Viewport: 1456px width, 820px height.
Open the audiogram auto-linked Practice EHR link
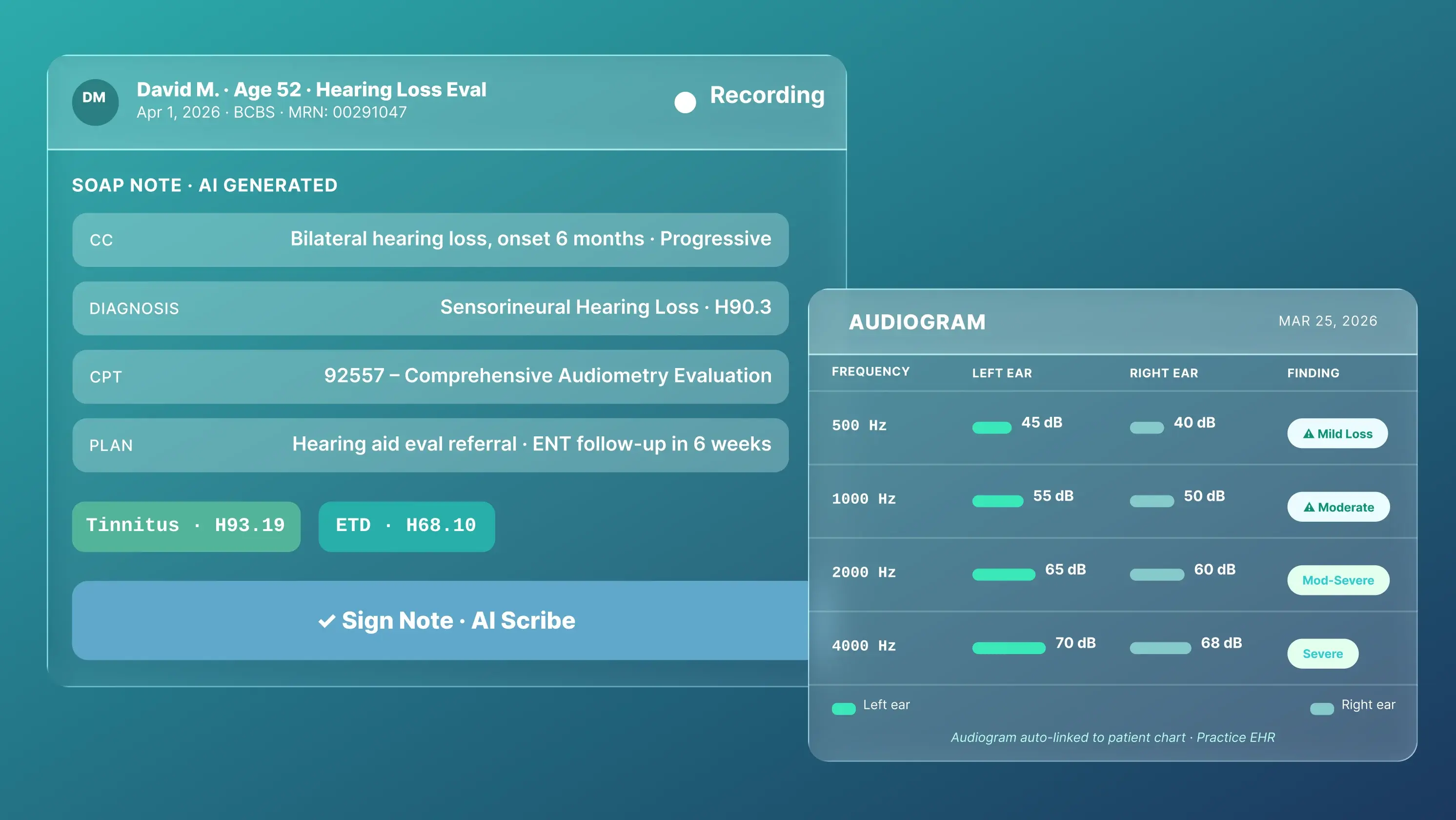[x=1112, y=737]
